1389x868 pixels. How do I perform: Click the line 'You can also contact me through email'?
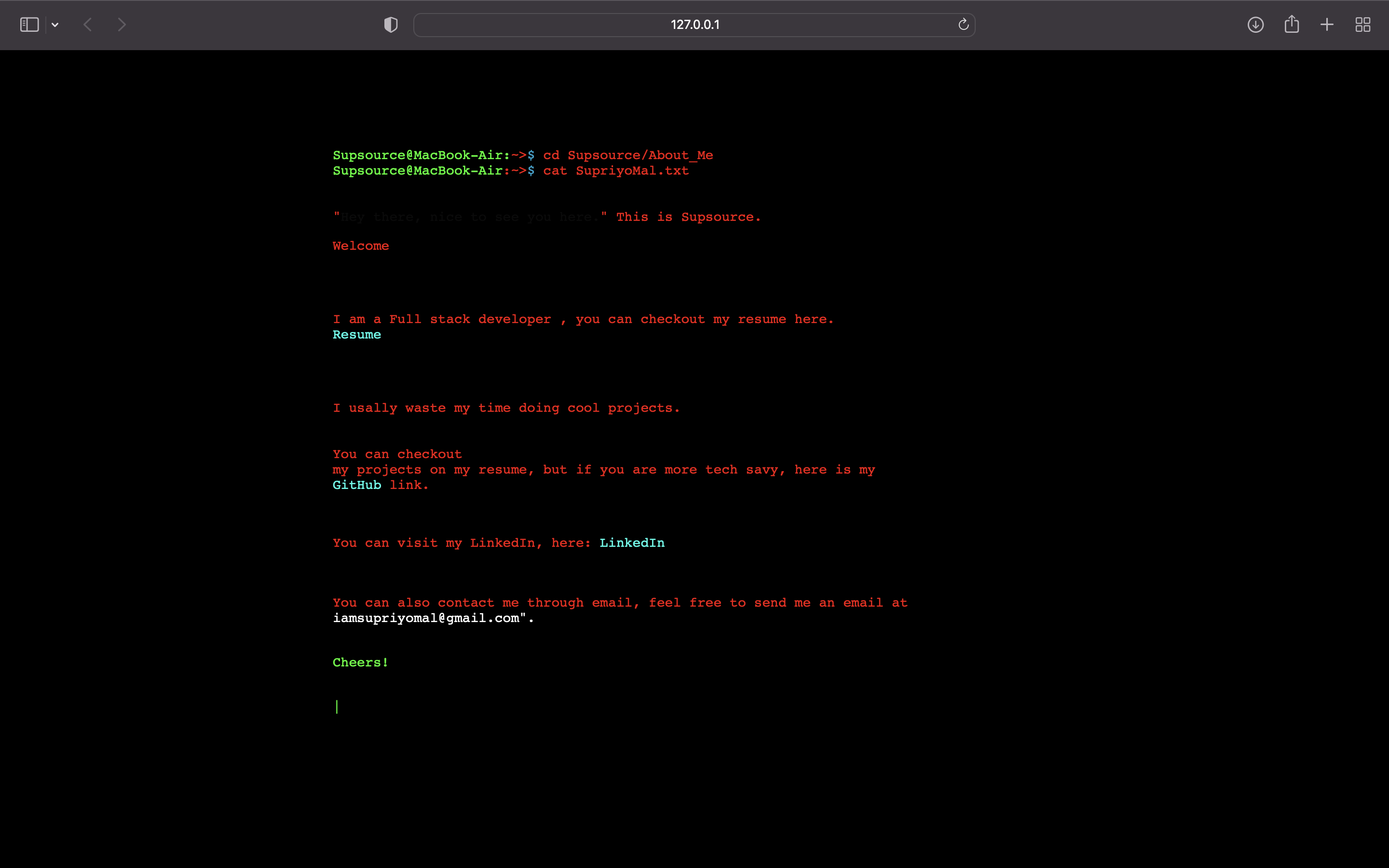tap(620, 603)
